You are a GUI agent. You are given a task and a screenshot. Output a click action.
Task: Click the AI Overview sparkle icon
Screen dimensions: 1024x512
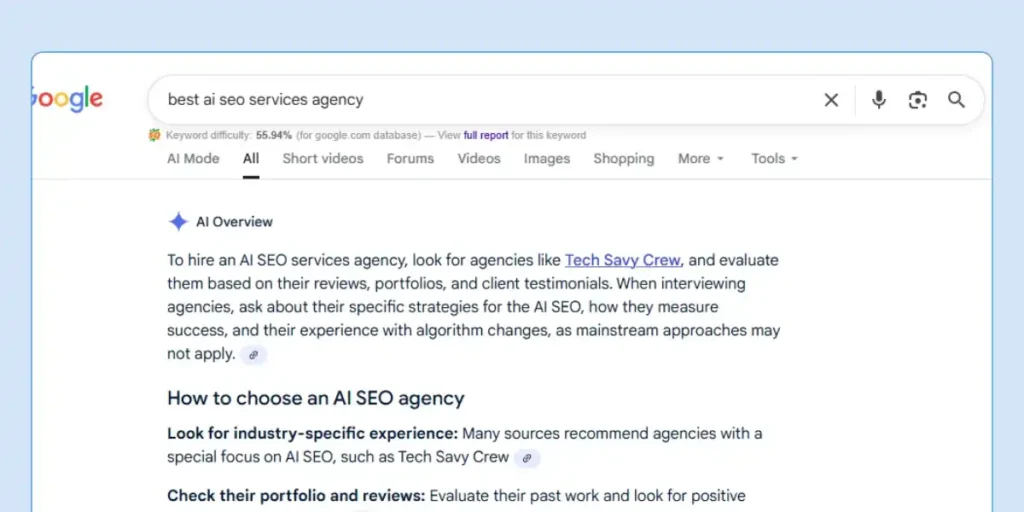[x=178, y=222]
